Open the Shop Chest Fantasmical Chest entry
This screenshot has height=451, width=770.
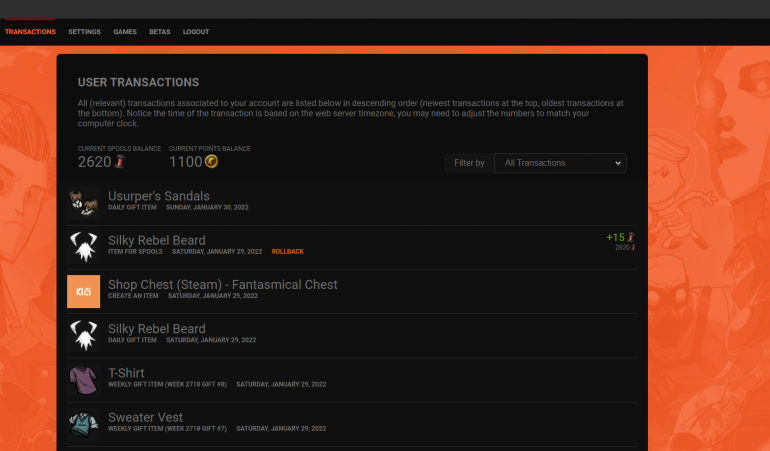352,291
